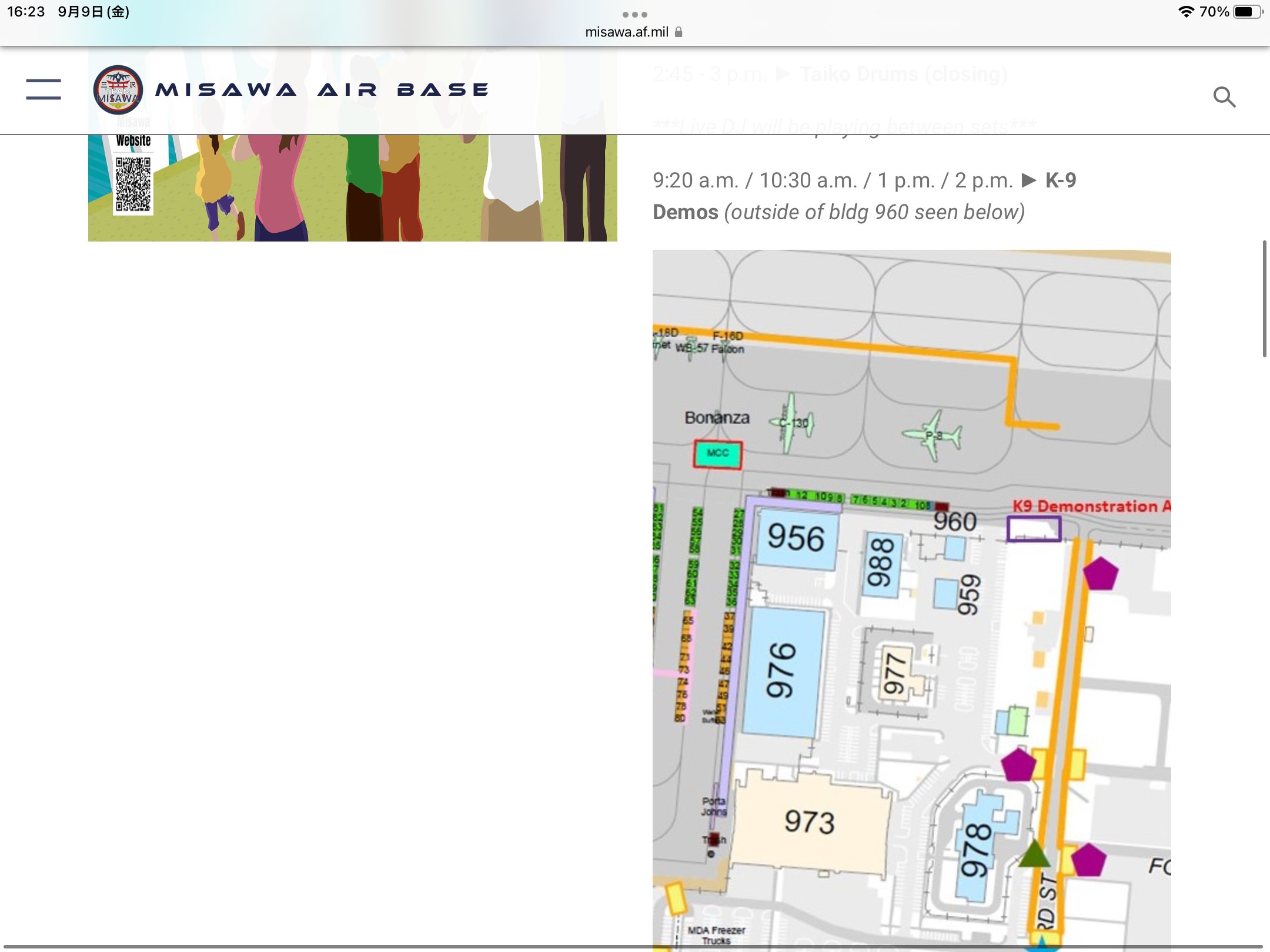Tap the misawa.af.mil address bar
The height and width of the screenshot is (952, 1270).
tap(634, 32)
